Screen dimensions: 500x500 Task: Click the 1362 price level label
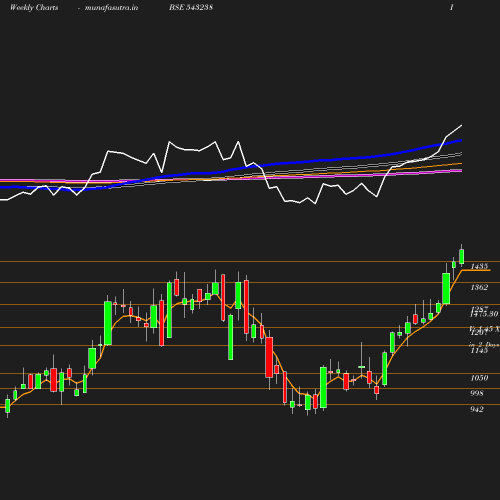[479, 287]
